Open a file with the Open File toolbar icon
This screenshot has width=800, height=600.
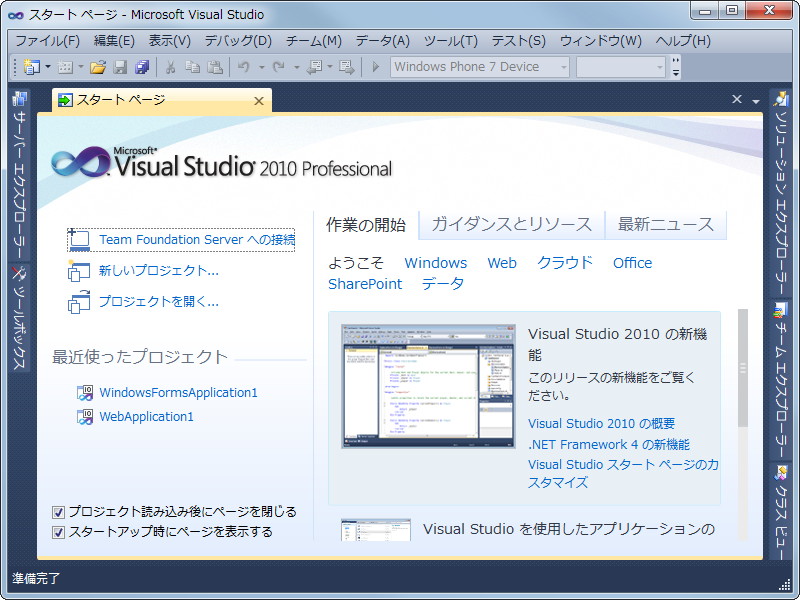[x=97, y=67]
